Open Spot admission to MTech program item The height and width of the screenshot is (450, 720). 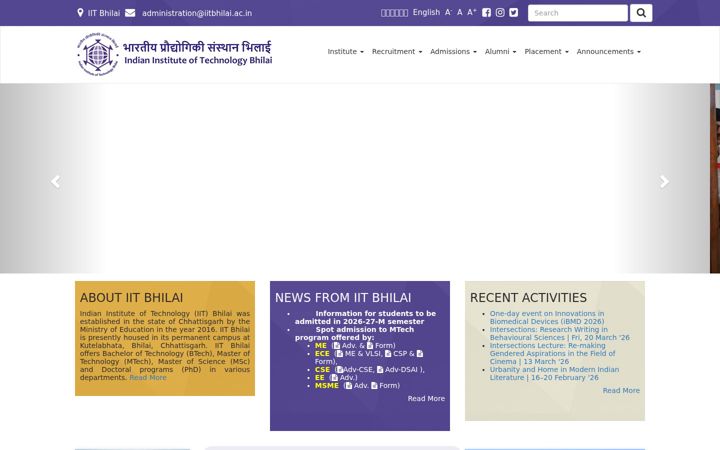[x=354, y=333]
